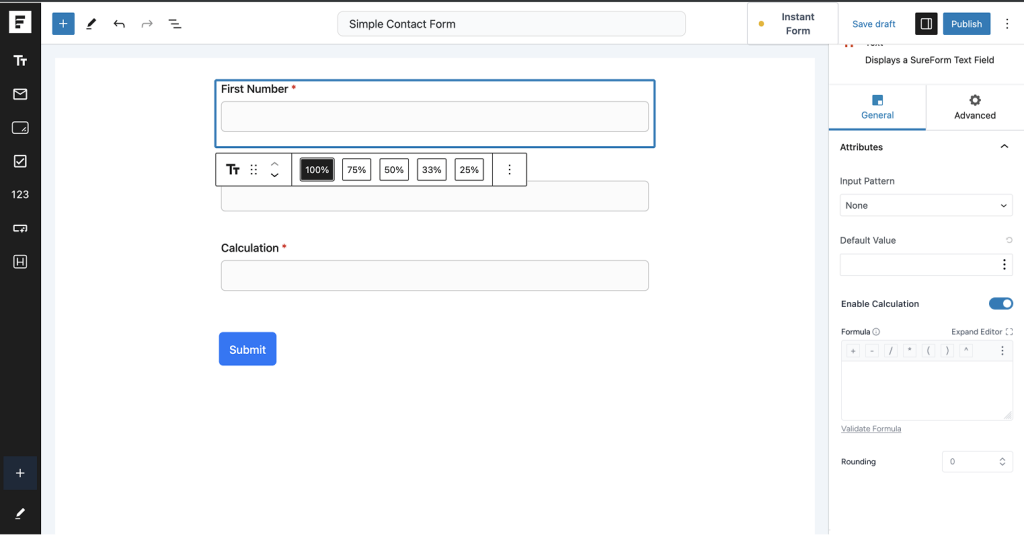This screenshot has height=535, width=1024.
Task: Click the block inserter plus icon
Action: [x=63, y=24]
